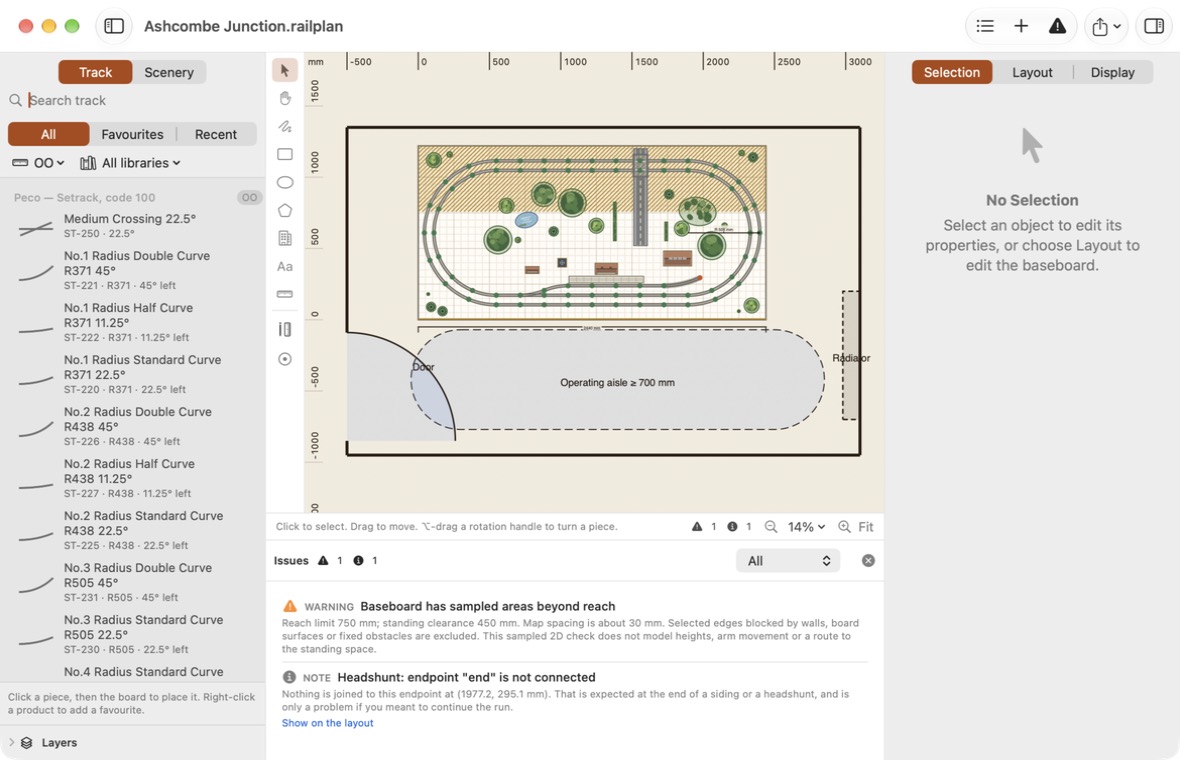The width and height of the screenshot is (1180, 760).
Task: Click the zoom out magnifier icon
Action: pyautogui.click(x=771, y=527)
